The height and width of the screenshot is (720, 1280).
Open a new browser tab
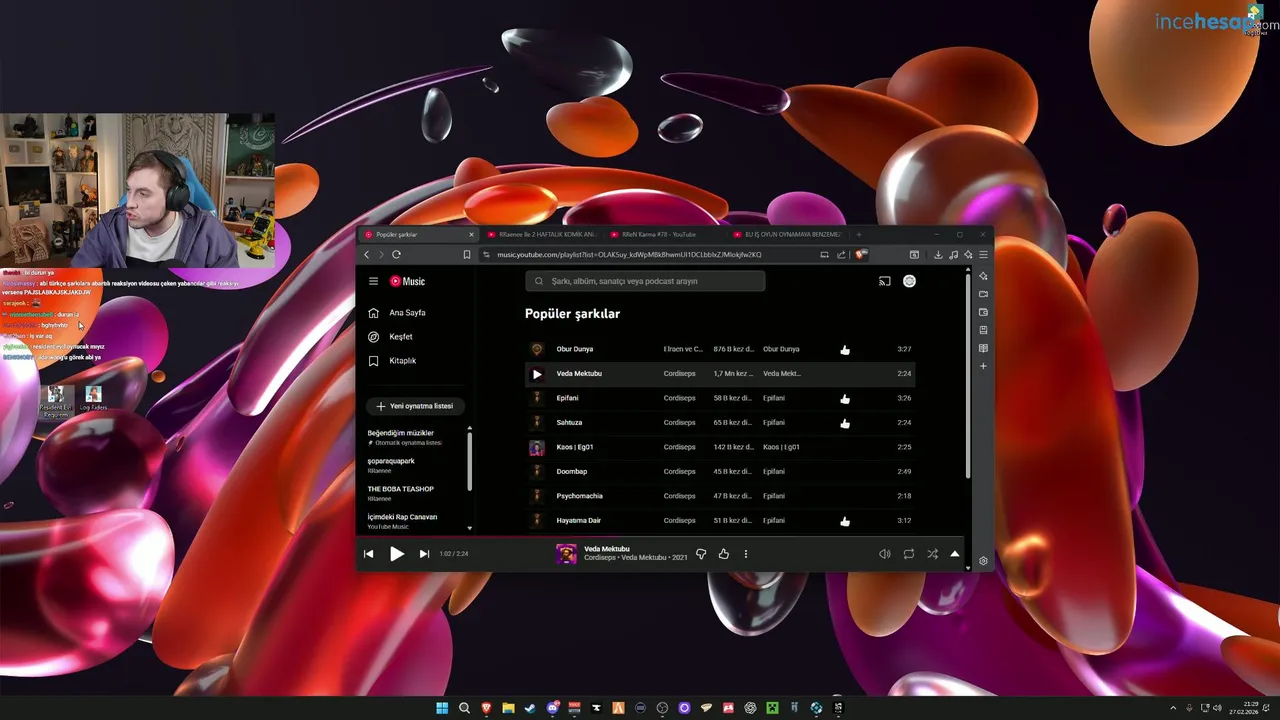click(858, 234)
